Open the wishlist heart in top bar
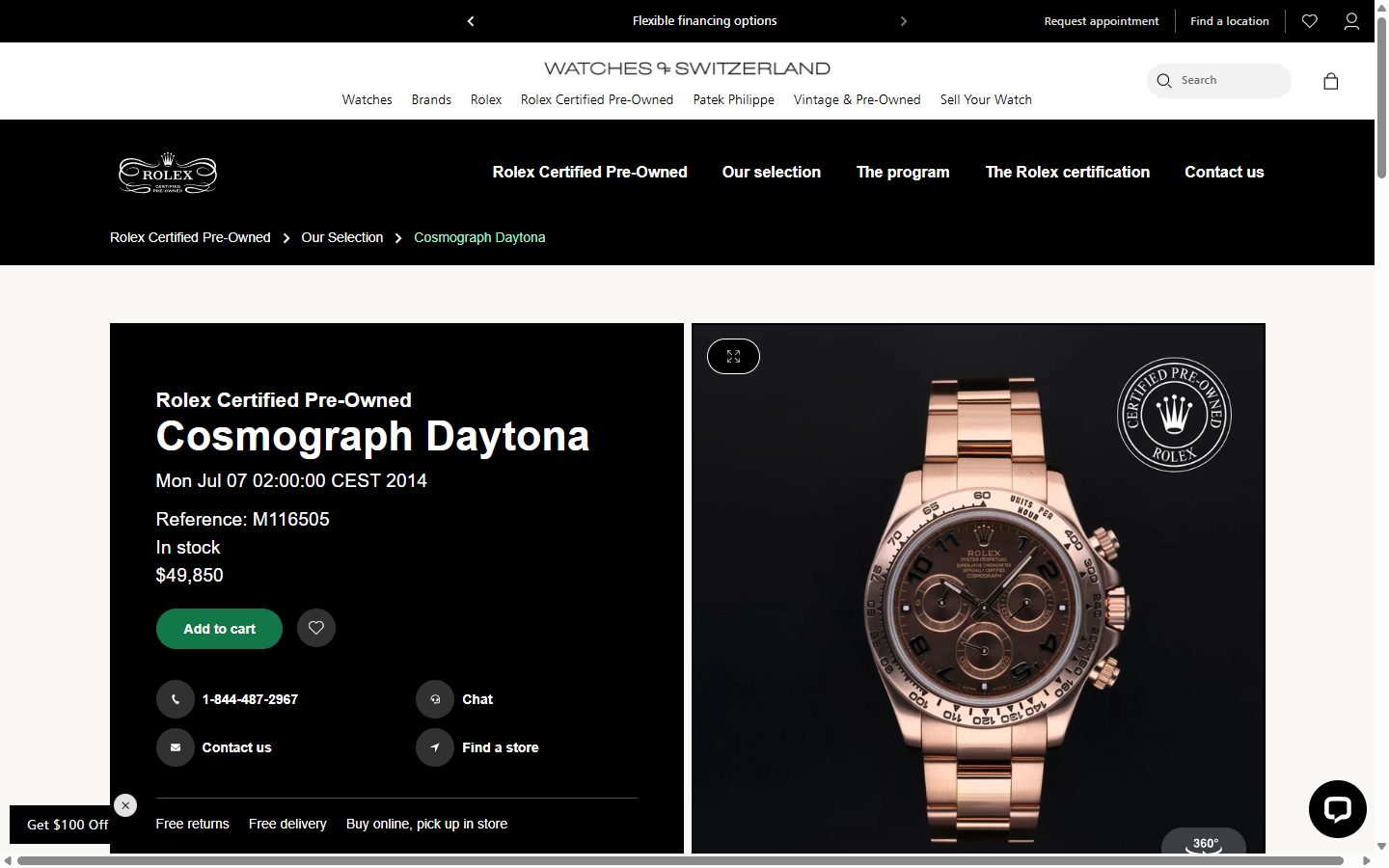 coord(1310,21)
